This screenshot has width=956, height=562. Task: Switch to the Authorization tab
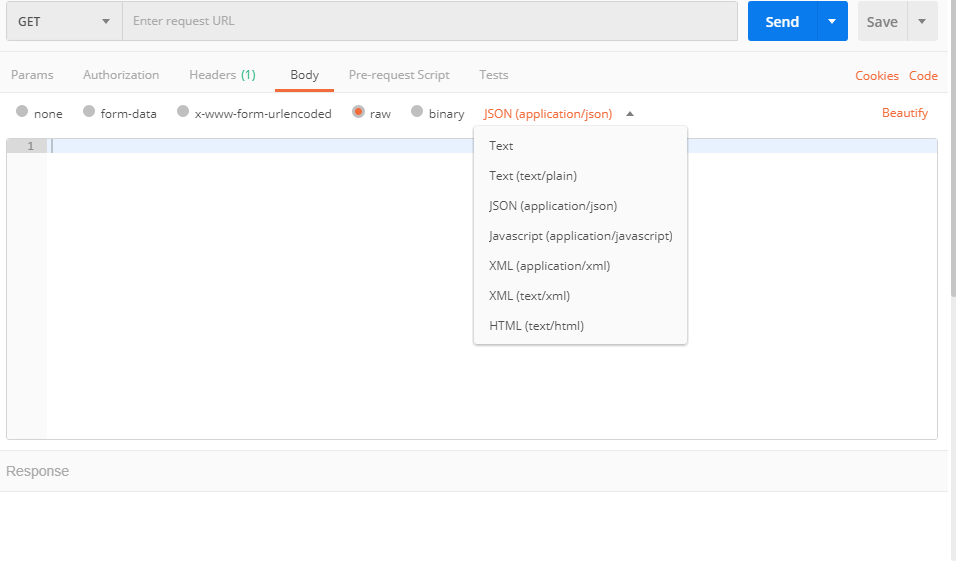[121, 75]
